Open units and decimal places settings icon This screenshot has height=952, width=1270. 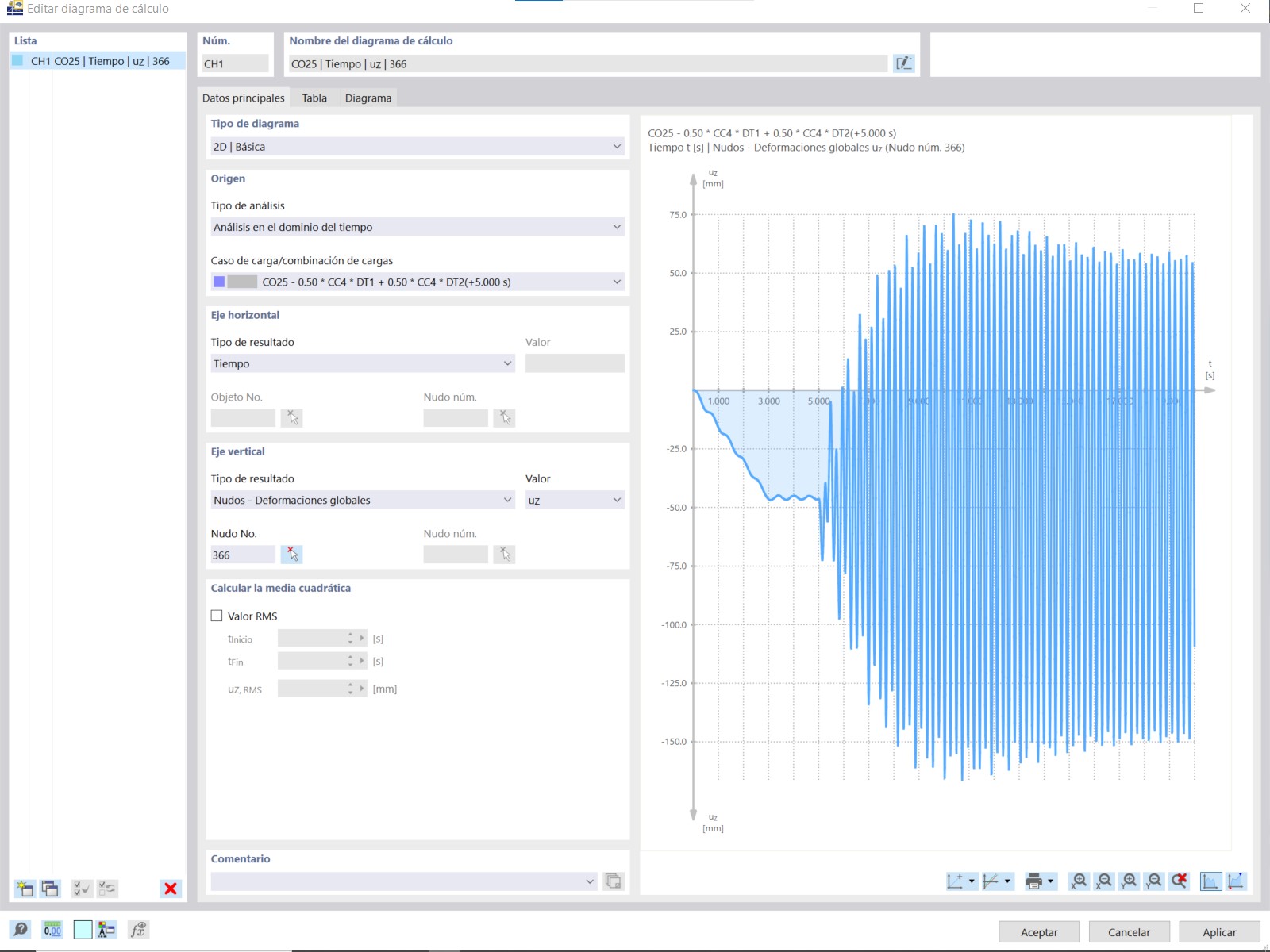(52, 930)
